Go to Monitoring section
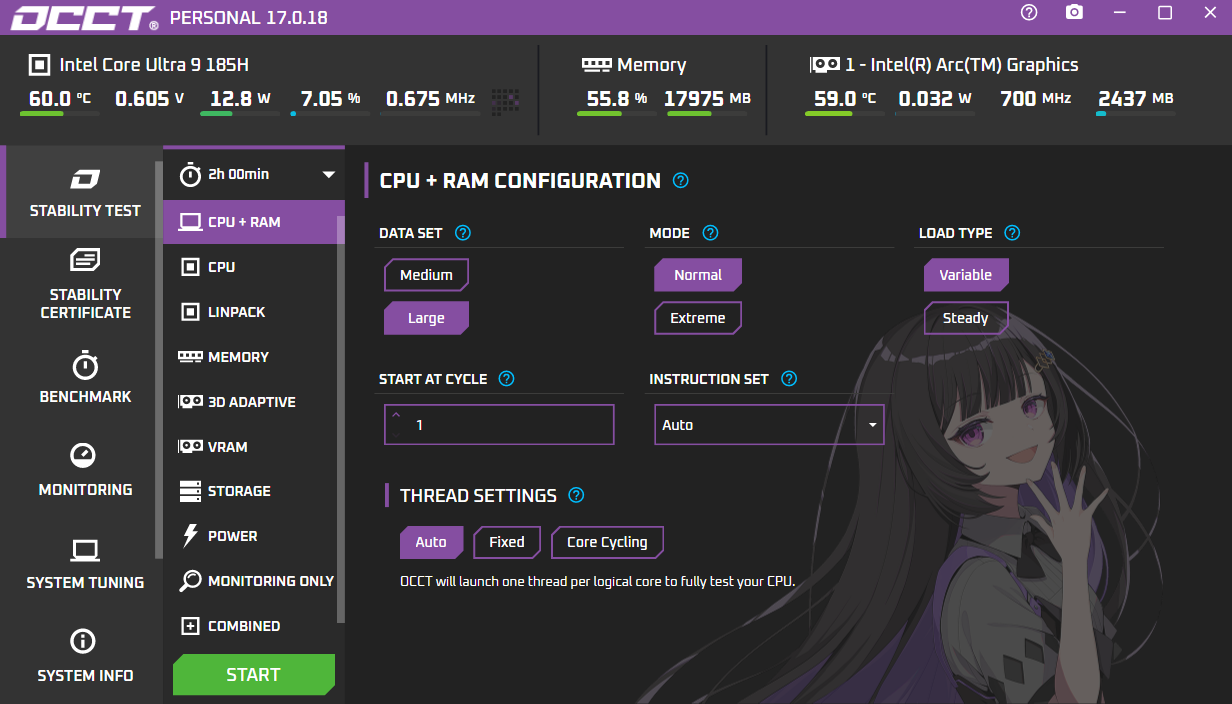The width and height of the screenshot is (1232, 704). (85, 471)
